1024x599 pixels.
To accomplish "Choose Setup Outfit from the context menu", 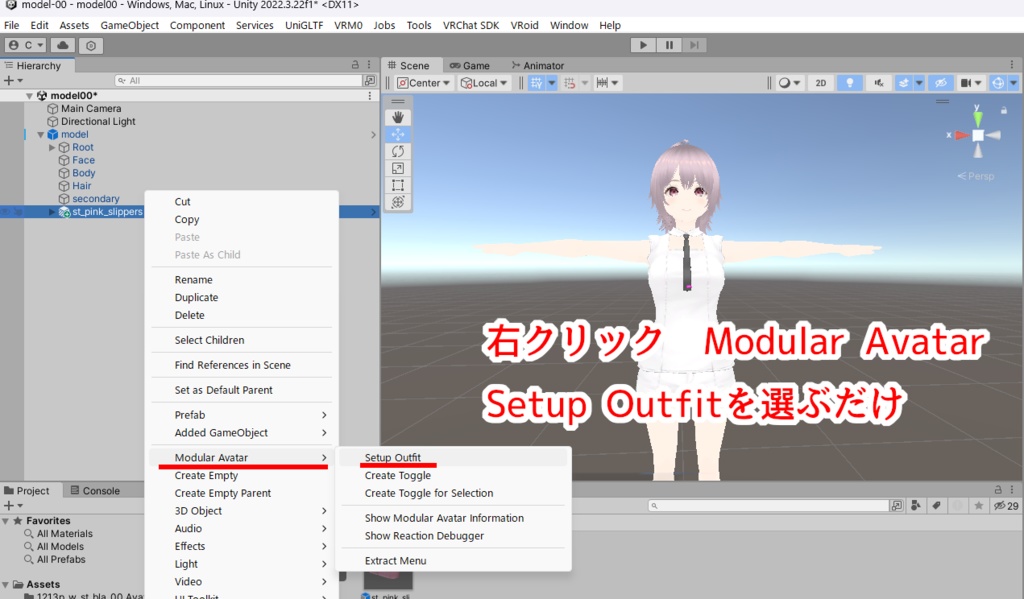I will (391, 457).
